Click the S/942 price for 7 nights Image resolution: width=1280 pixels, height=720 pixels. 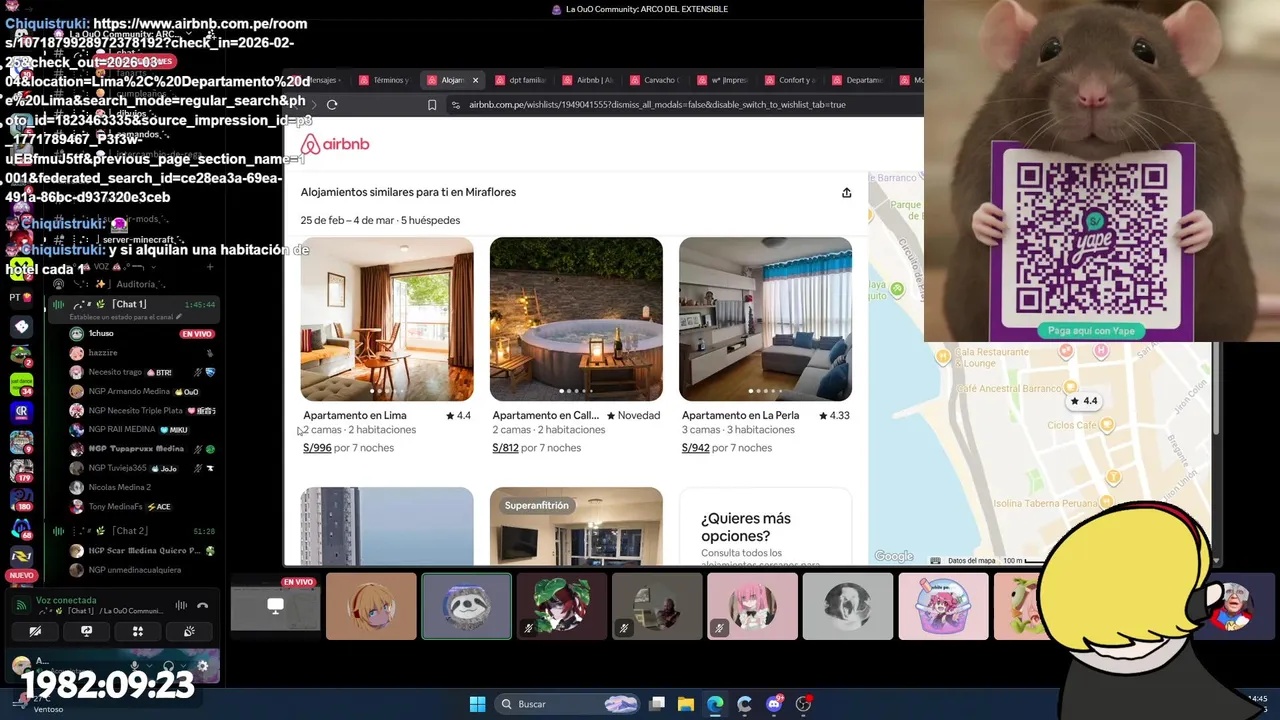[695, 448]
